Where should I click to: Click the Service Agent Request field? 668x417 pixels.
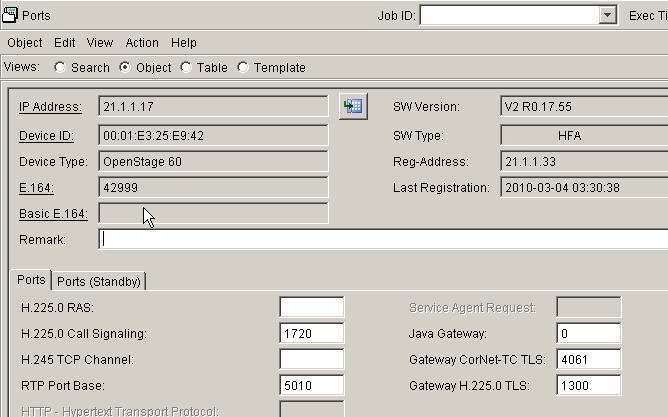pyautogui.click(x=589, y=308)
